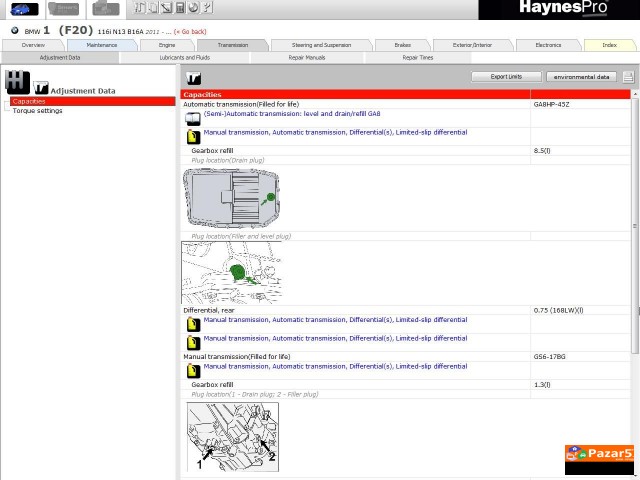Image resolution: width=640 pixels, height=480 pixels.
Task: Click the red Go back link
Action: coord(190,32)
